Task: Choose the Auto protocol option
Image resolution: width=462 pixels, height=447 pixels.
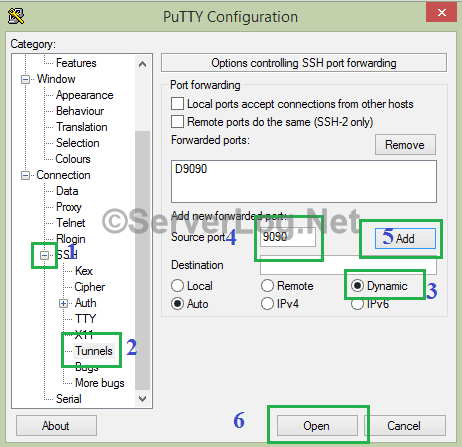Action: coord(177,304)
